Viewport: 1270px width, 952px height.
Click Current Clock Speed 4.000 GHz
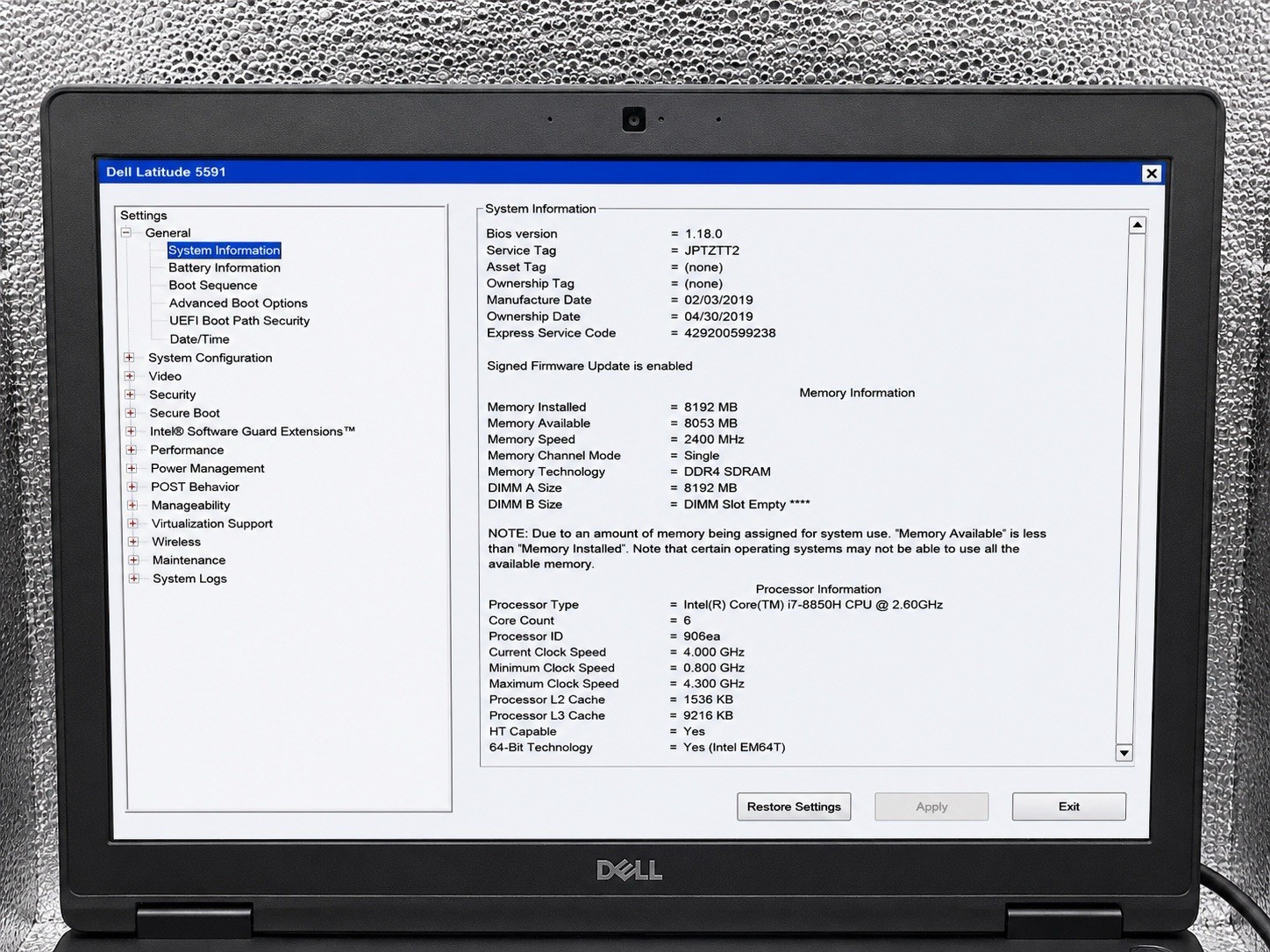point(714,652)
